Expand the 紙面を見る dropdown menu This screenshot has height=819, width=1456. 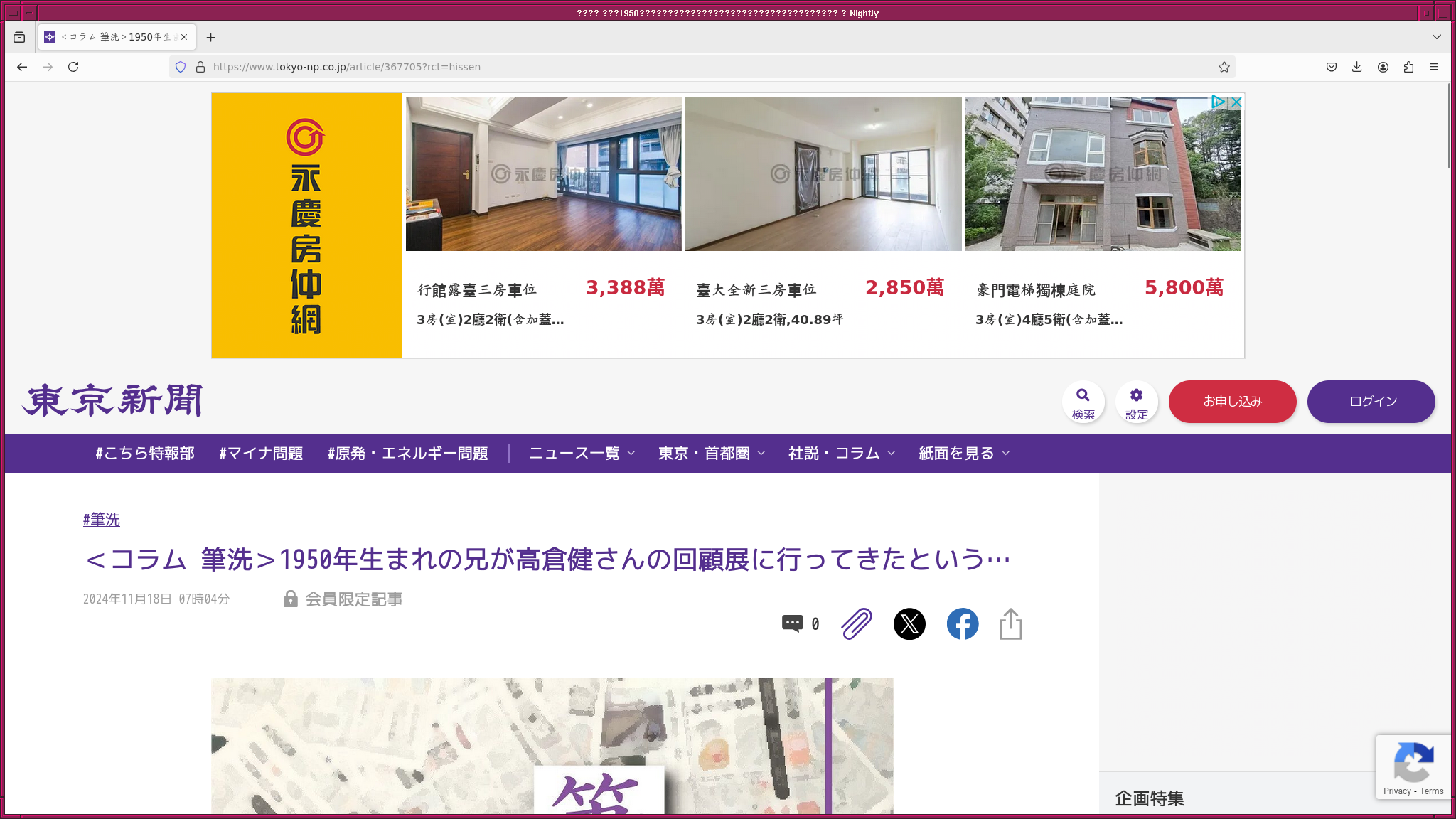963,454
